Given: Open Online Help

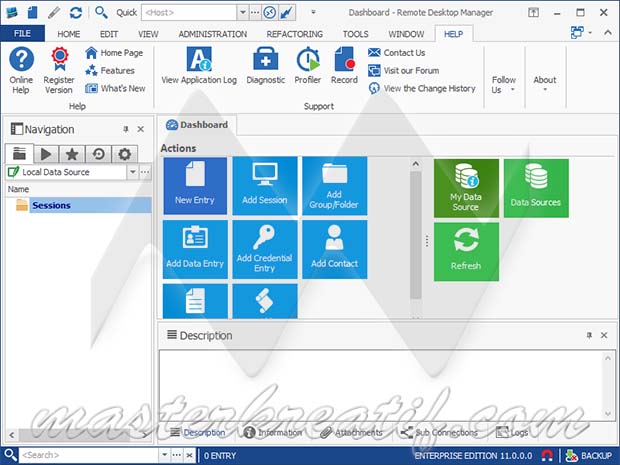Looking at the screenshot, I should click(21, 70).
